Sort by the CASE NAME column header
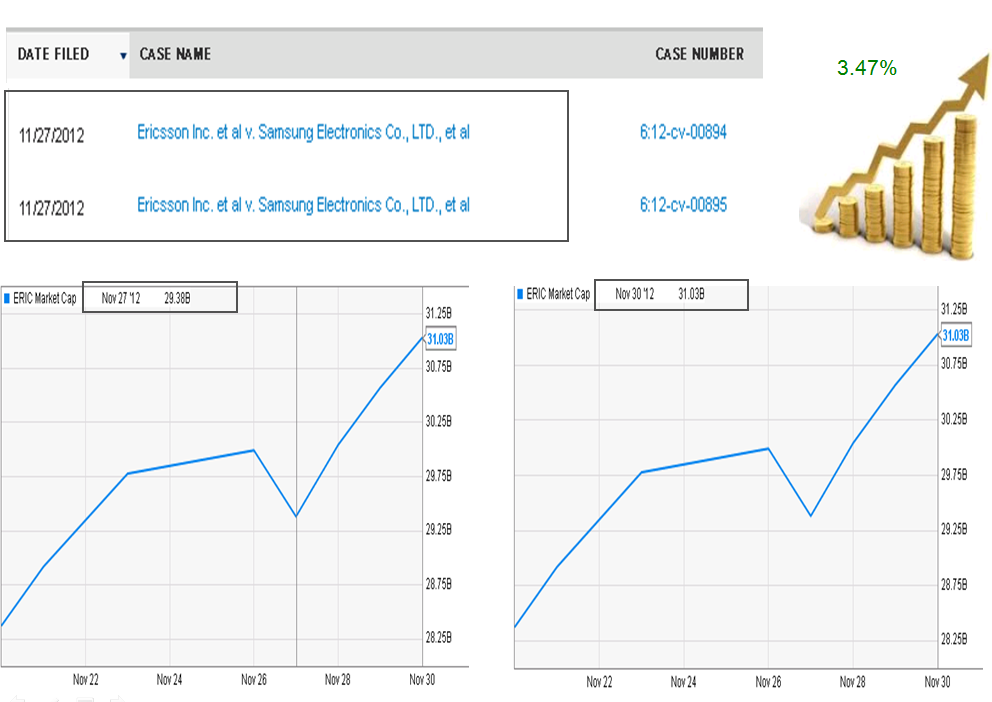992x702 pixels. (175, 54)
